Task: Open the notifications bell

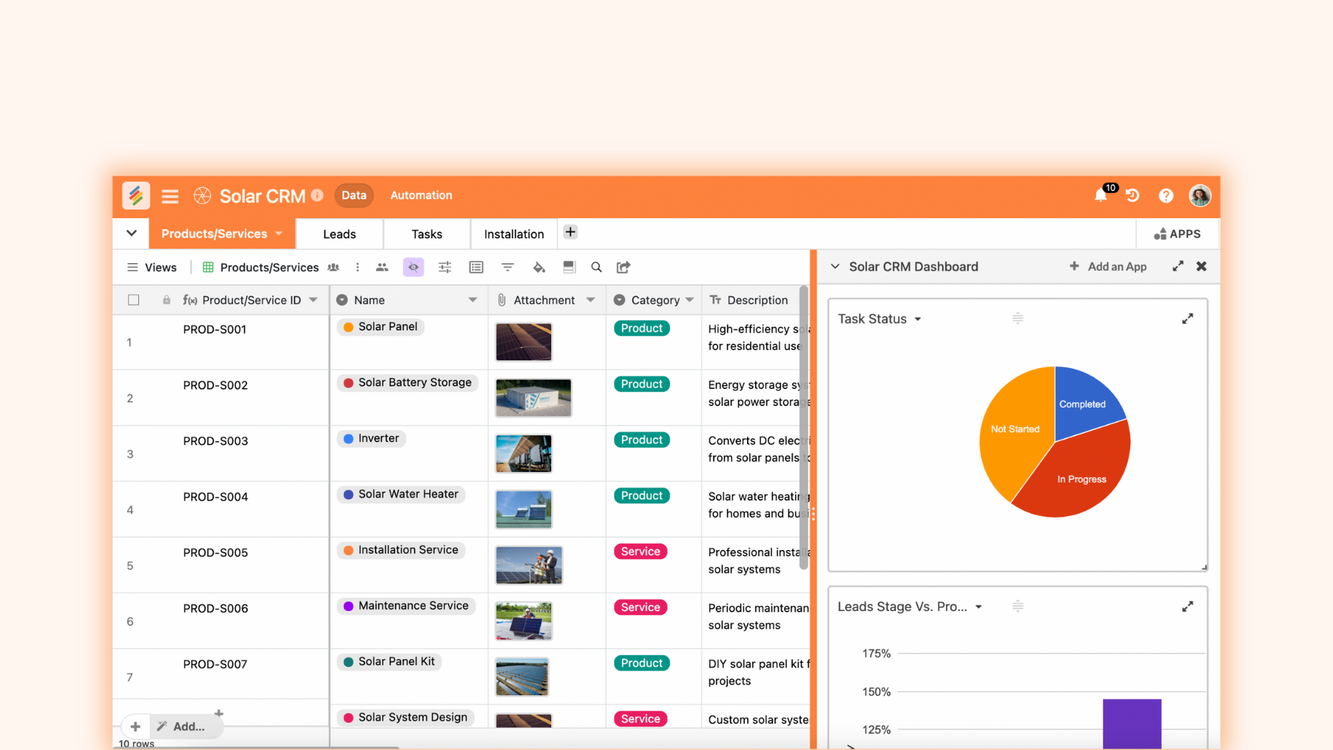Action: [1101, 196]
